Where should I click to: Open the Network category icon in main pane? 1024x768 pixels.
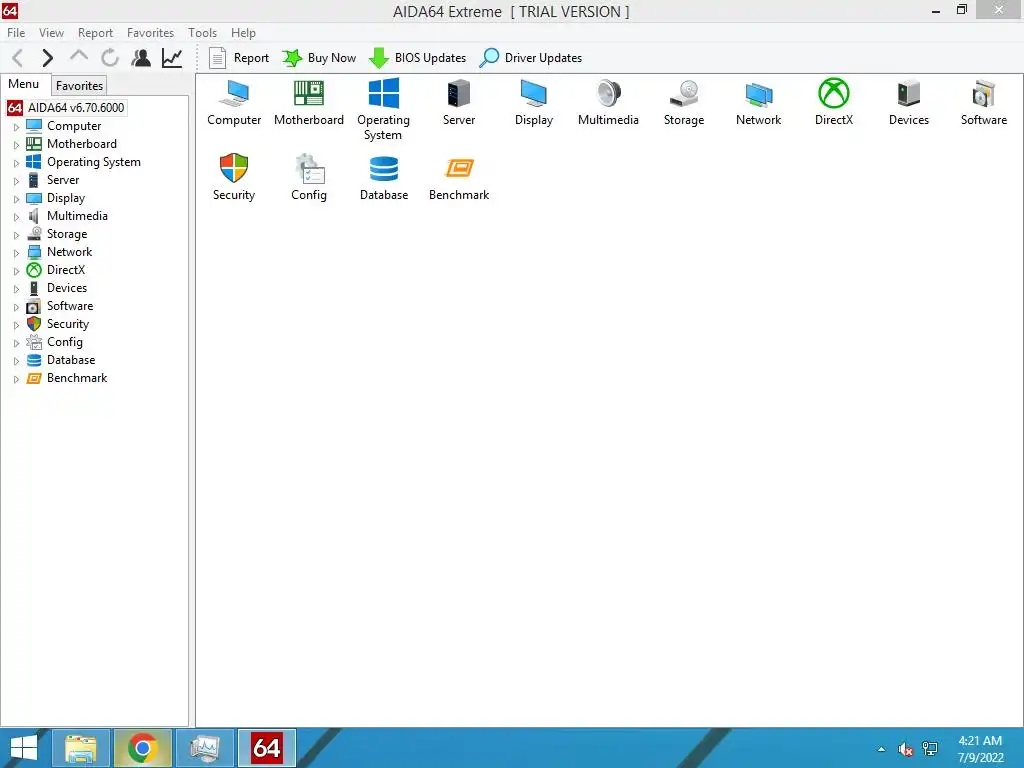click(758, 103)
